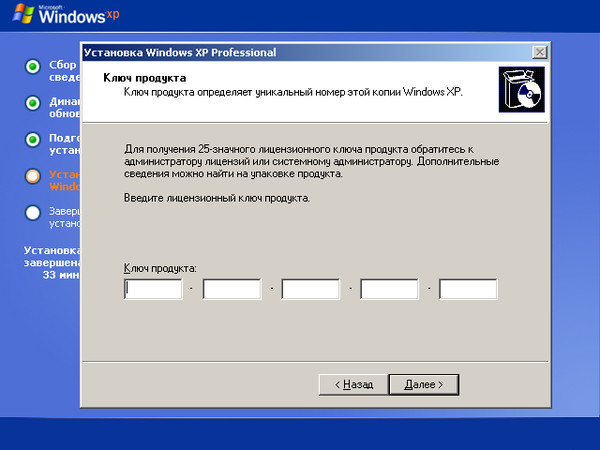
Task: Click the fourth product key input field
Action: coord(389,289)
